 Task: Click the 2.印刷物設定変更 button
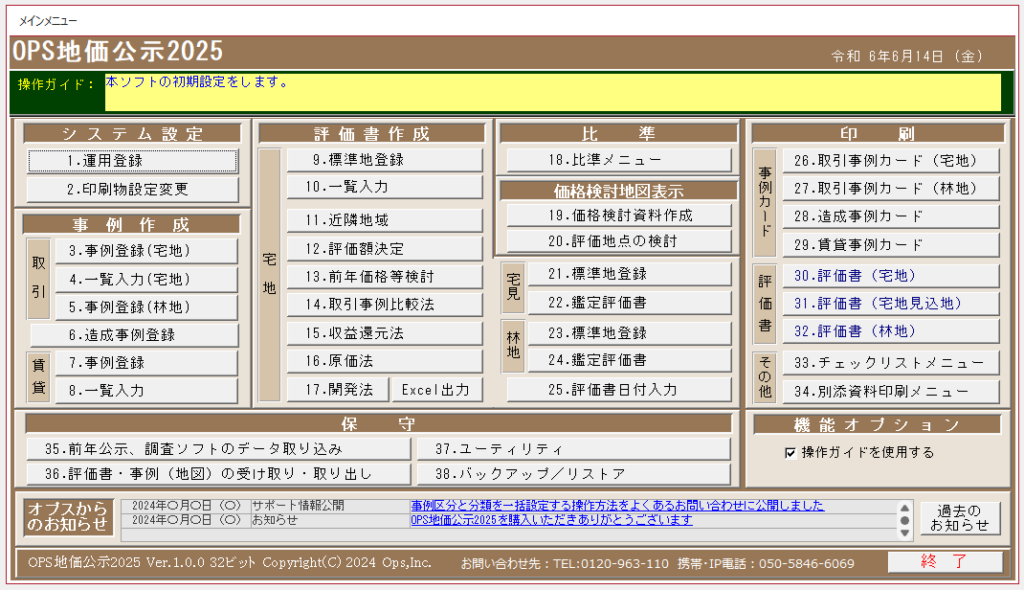click(x=132, y=189)
